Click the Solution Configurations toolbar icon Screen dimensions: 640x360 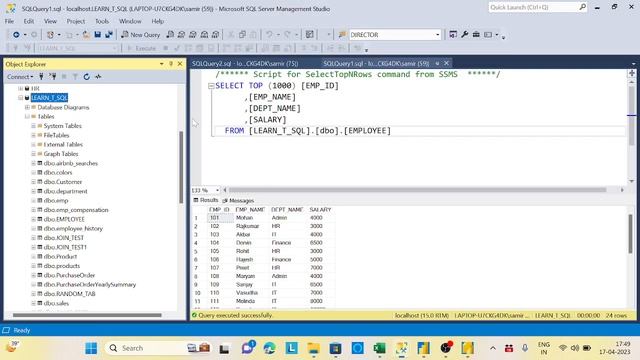[x=310, y=35]
